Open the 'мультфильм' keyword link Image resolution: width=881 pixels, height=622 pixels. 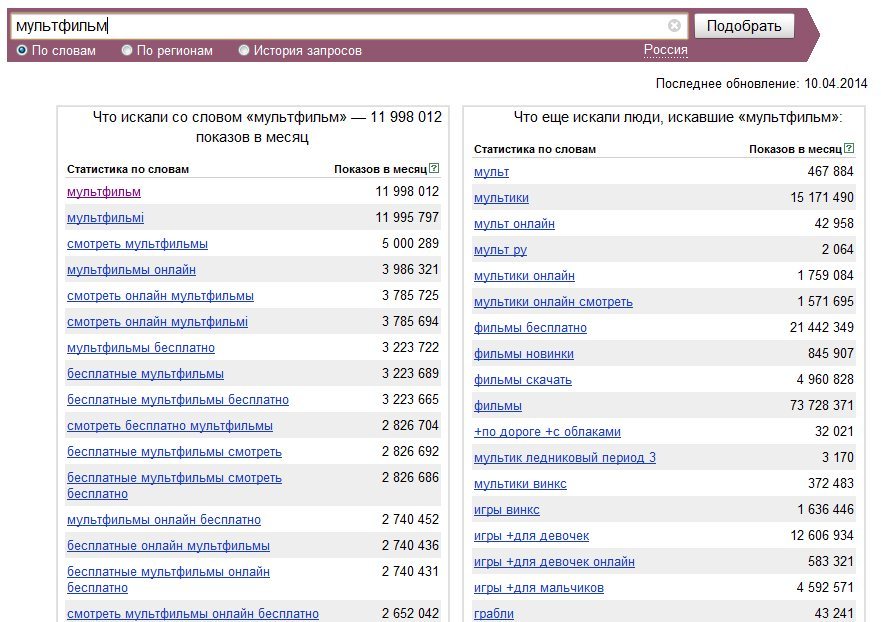(103, 192)
